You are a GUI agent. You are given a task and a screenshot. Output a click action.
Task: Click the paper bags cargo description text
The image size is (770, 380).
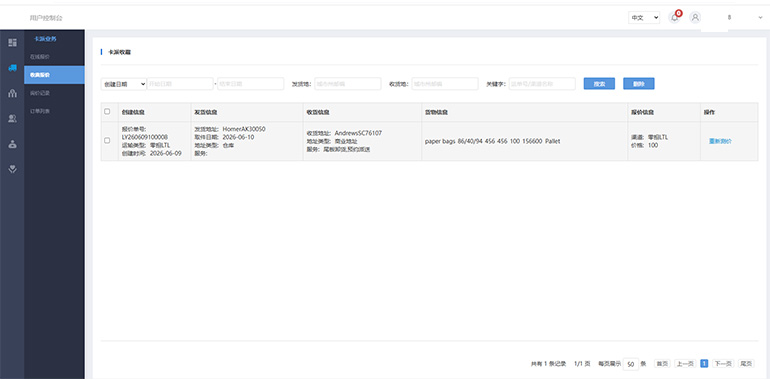click(493, 141)
